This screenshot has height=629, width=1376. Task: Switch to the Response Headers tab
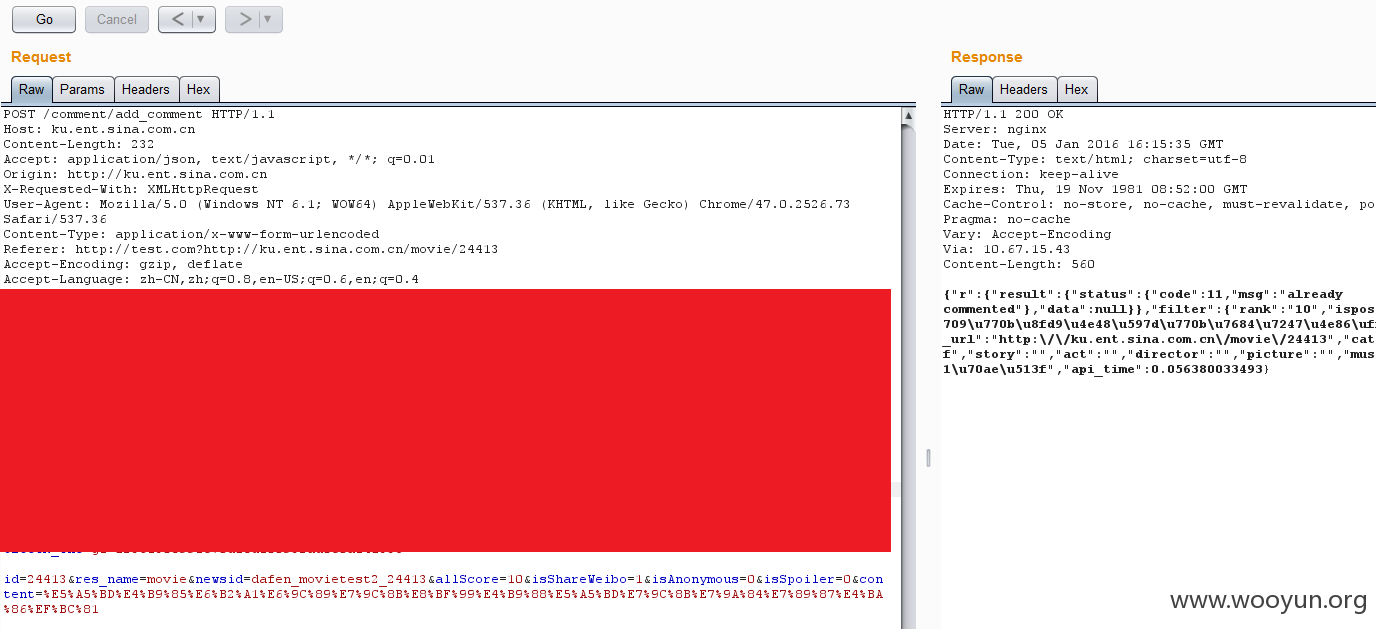coord(1024,89)
